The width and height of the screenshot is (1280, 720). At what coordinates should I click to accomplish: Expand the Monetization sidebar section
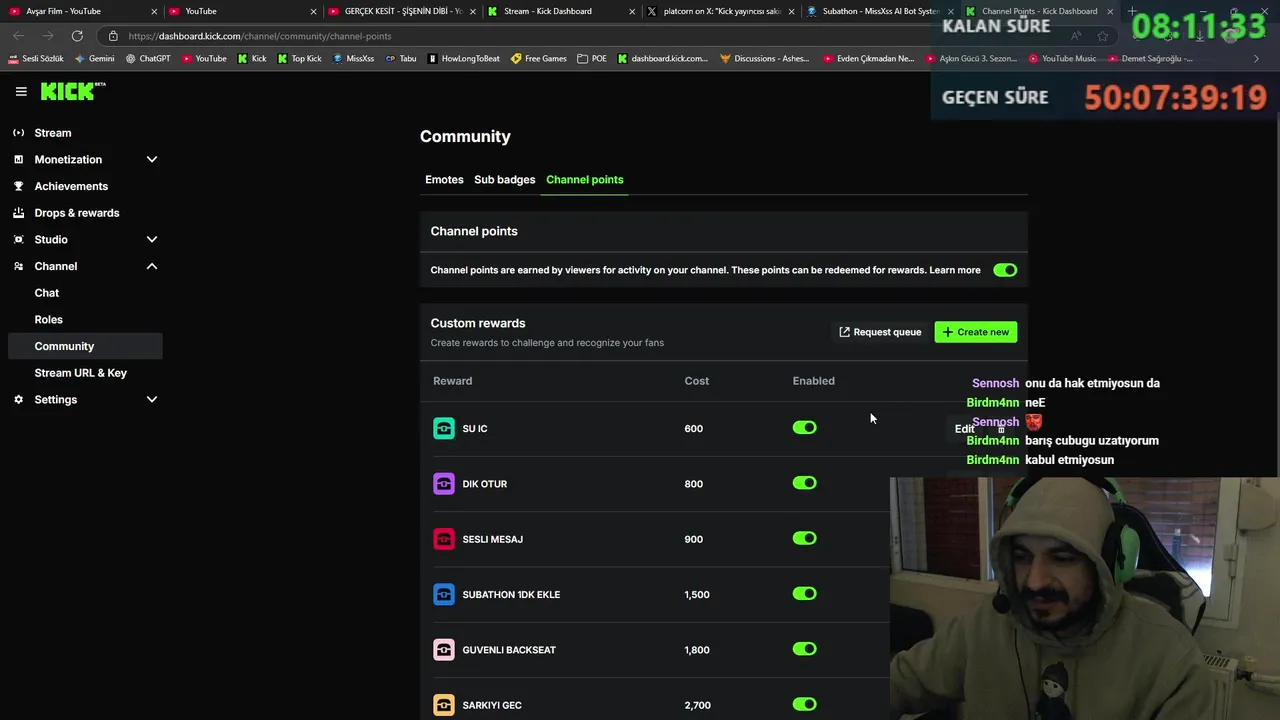152,159
